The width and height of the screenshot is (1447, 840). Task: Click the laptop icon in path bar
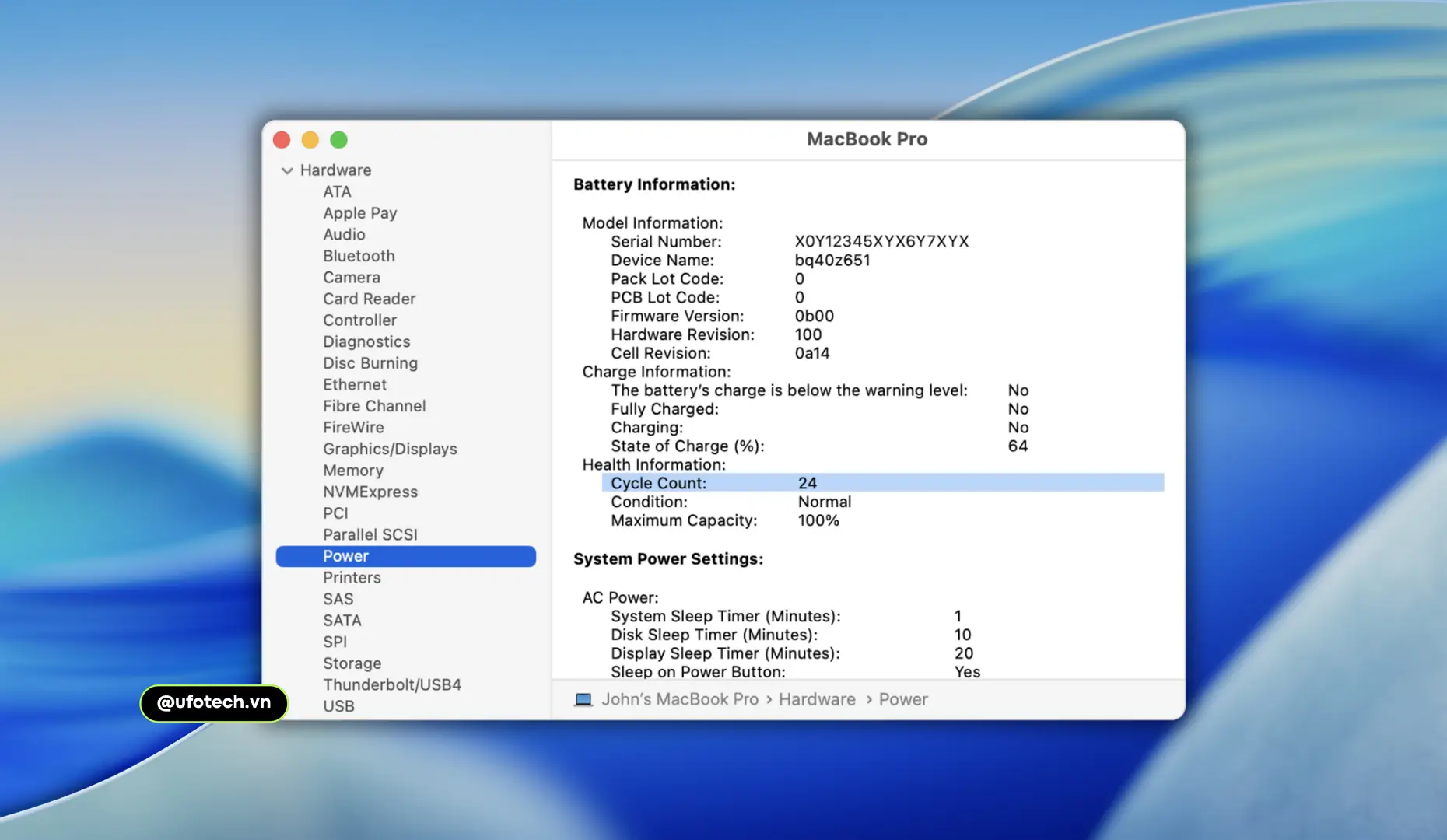coord(583,699)
